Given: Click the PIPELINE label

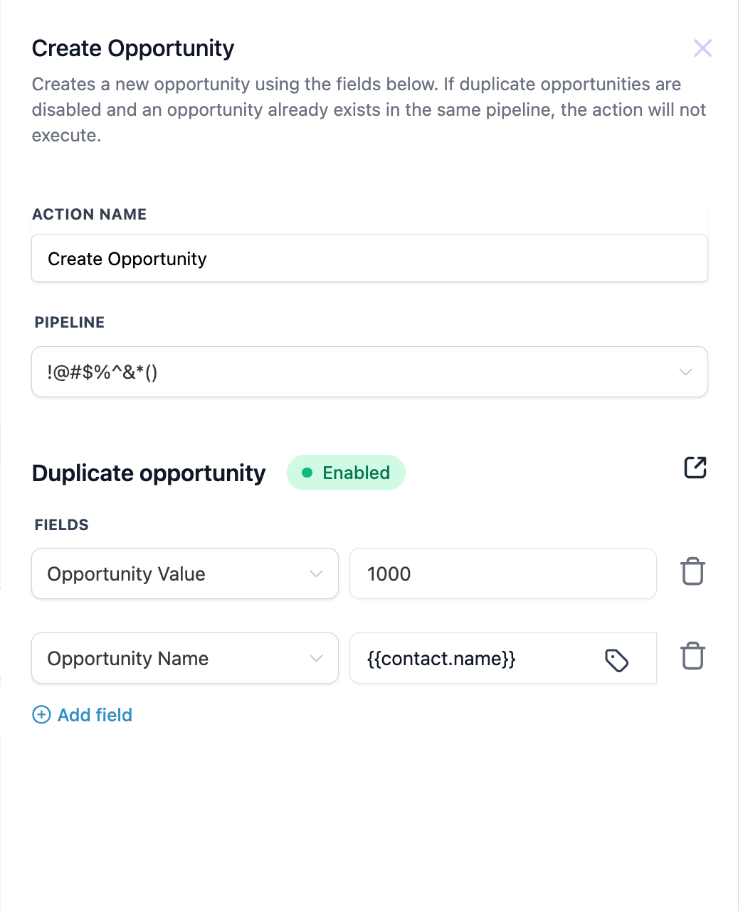Looking at the screenshot, I should coord(69,323).
